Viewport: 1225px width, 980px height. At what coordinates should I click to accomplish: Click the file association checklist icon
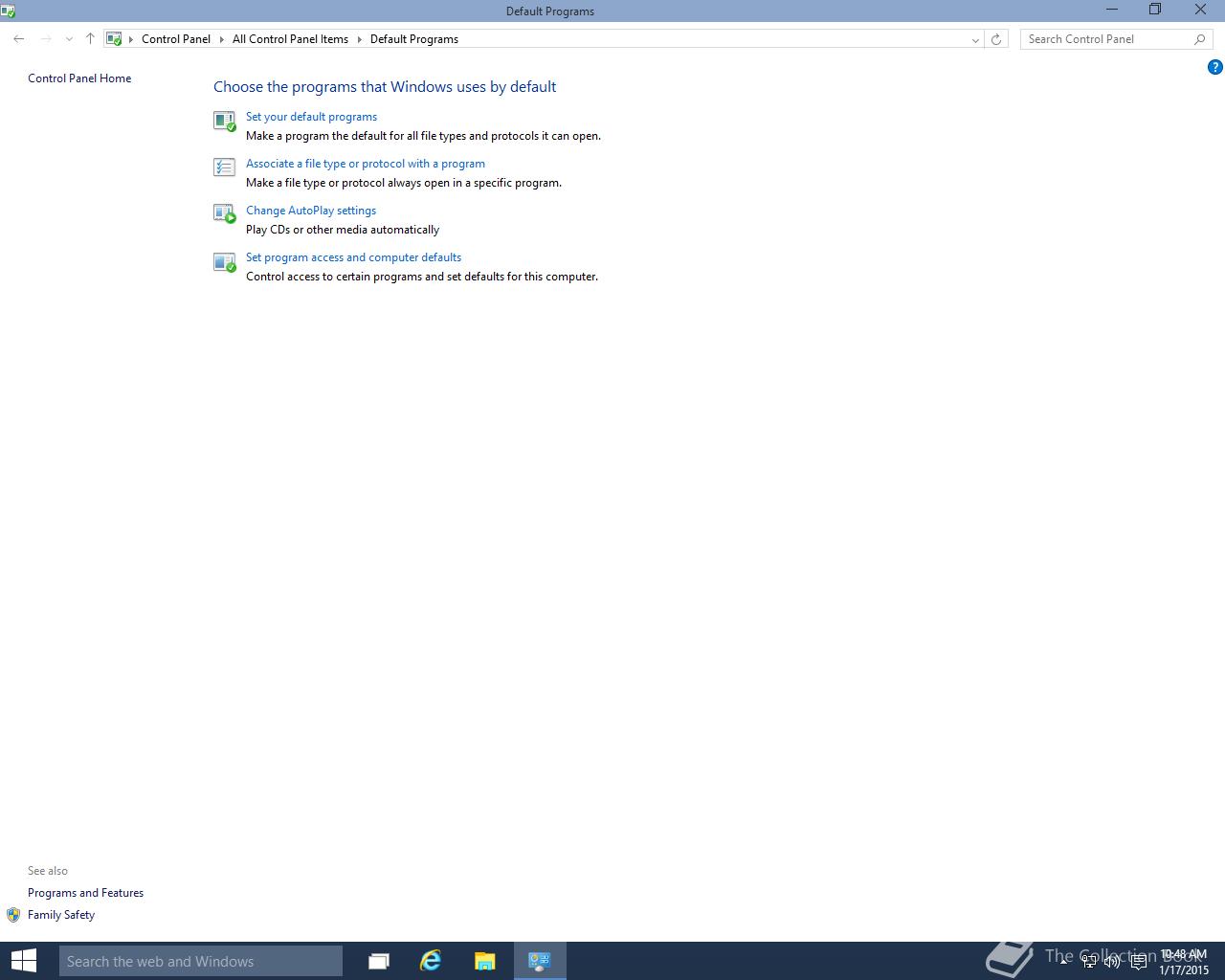pyautogui.click(x=224, y=167)
